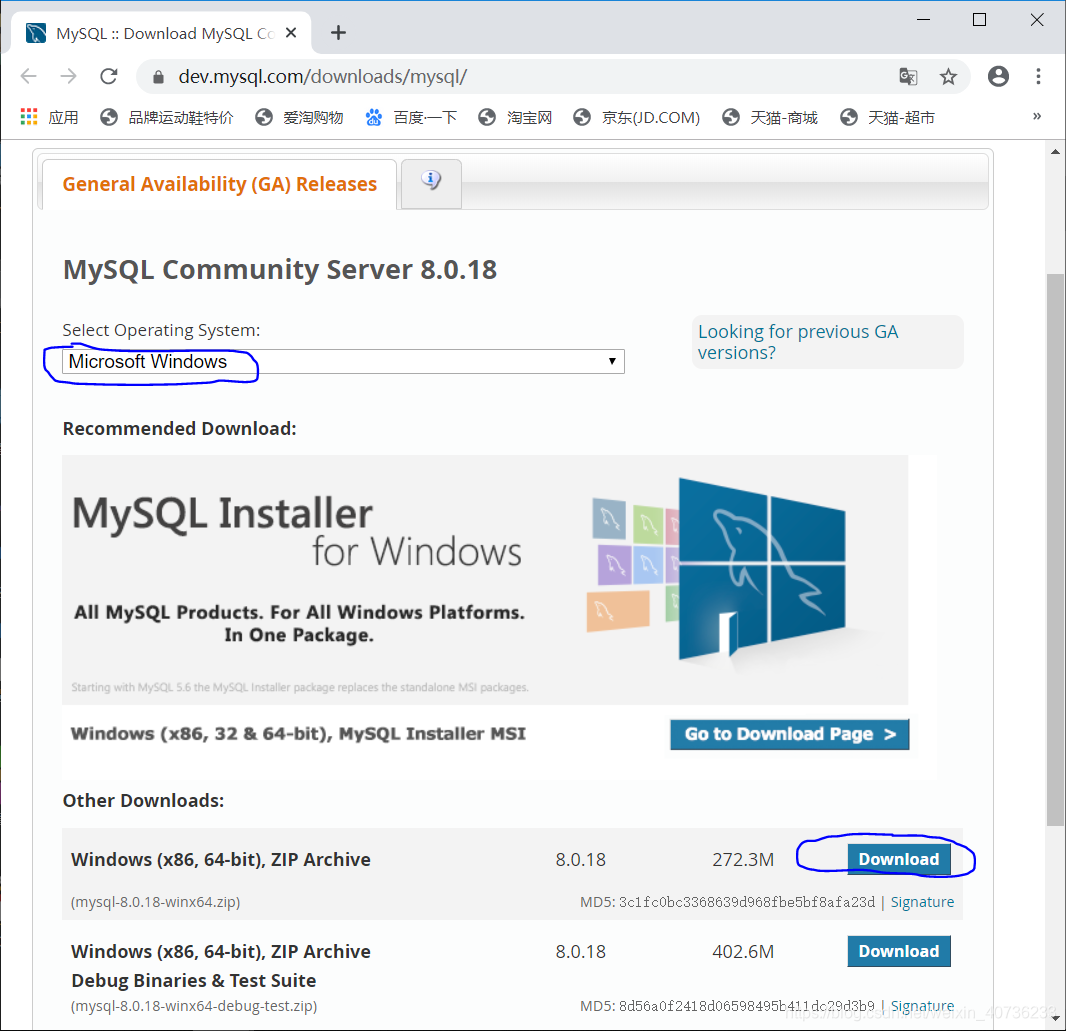Reload the page with the refresh icon
Viewport: 1066px width, 1031px height.
109,76
